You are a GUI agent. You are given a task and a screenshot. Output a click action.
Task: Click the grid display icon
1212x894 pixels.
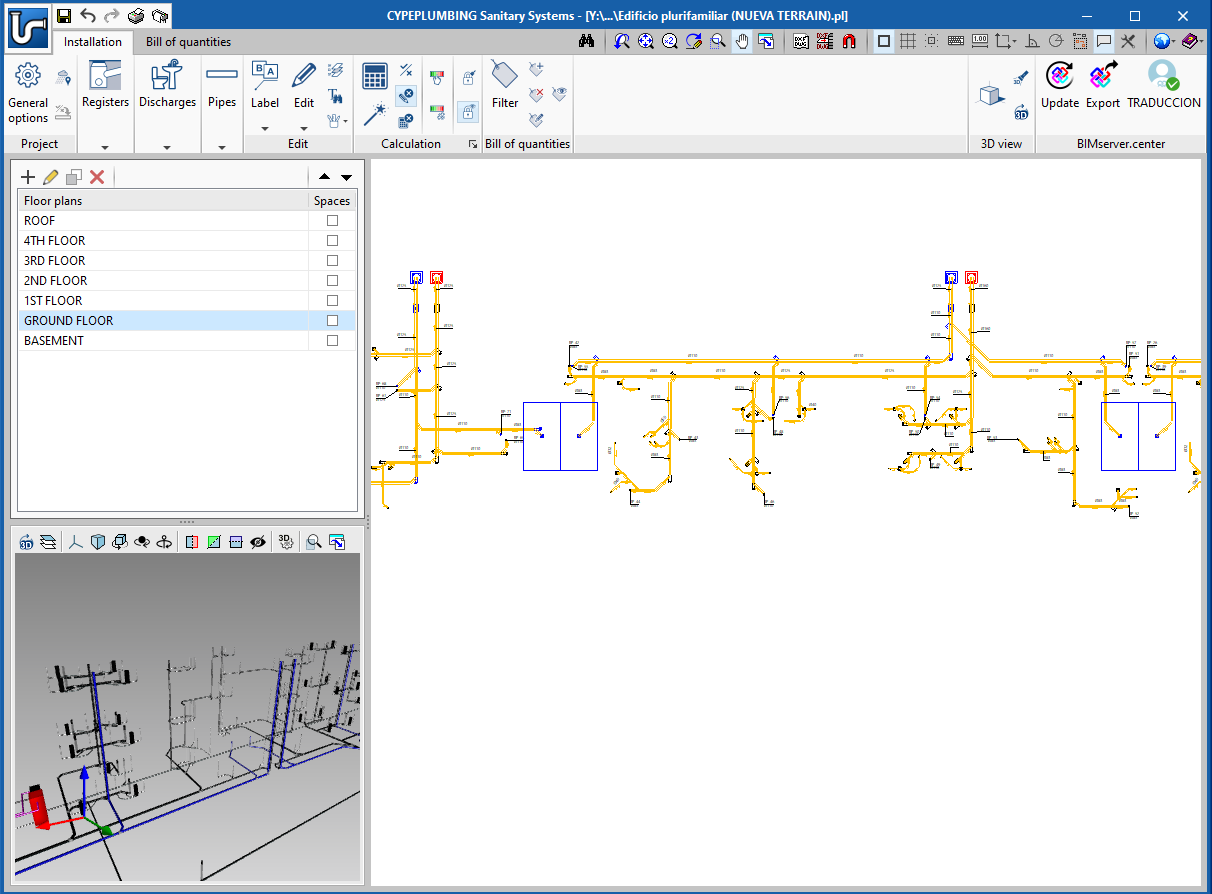(908, 42)
